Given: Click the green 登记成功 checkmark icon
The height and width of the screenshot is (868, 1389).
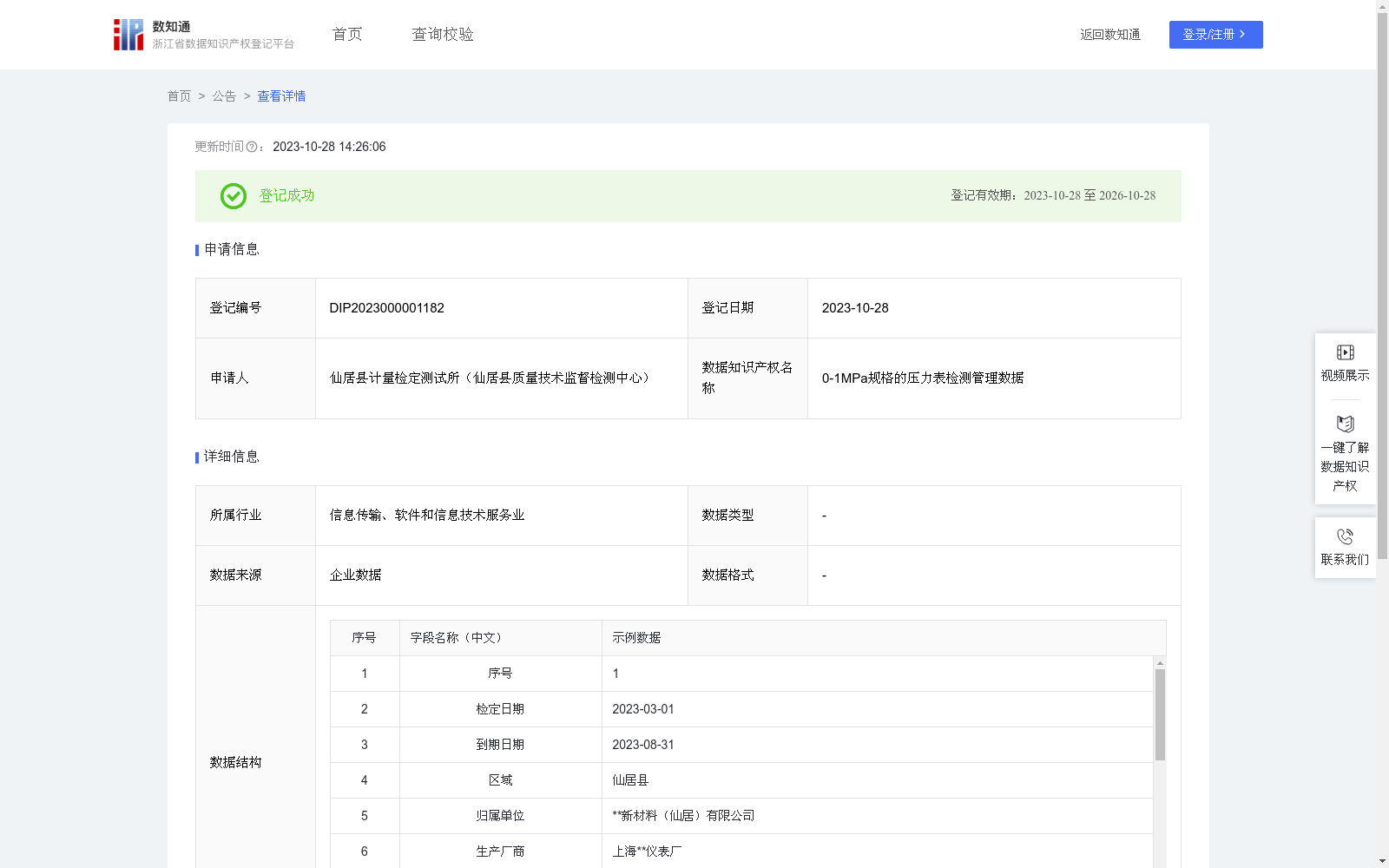Looking at the screenshot, I should point(234,196).
